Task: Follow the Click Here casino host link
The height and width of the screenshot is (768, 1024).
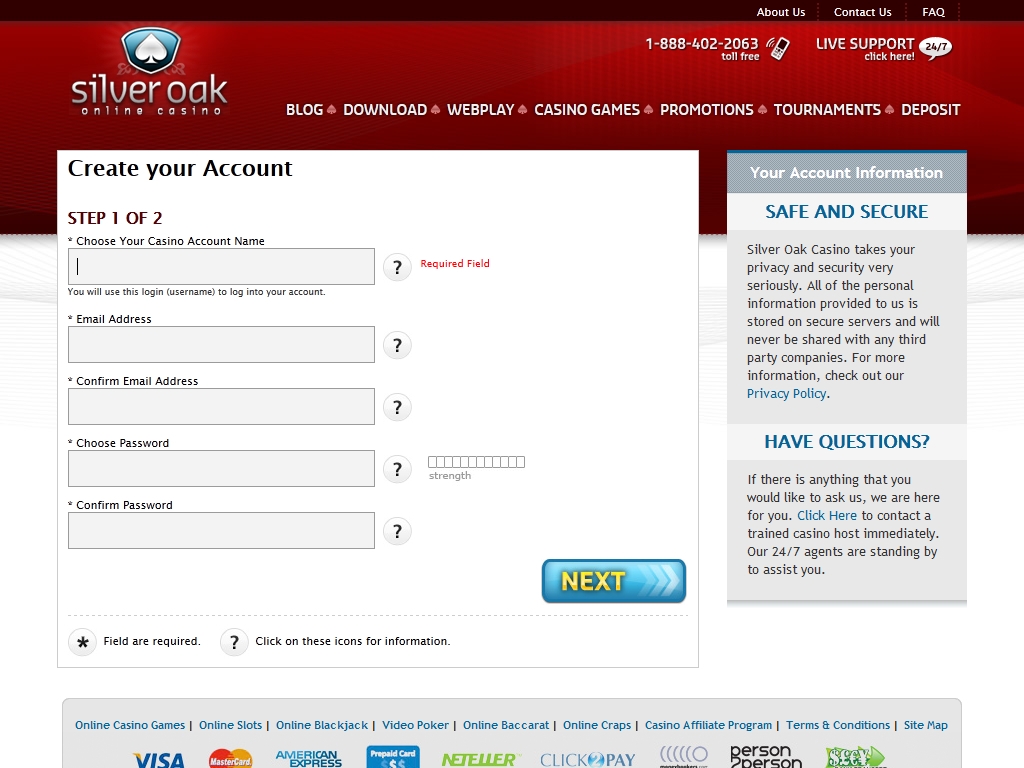Action: click(x=827, y=516)
